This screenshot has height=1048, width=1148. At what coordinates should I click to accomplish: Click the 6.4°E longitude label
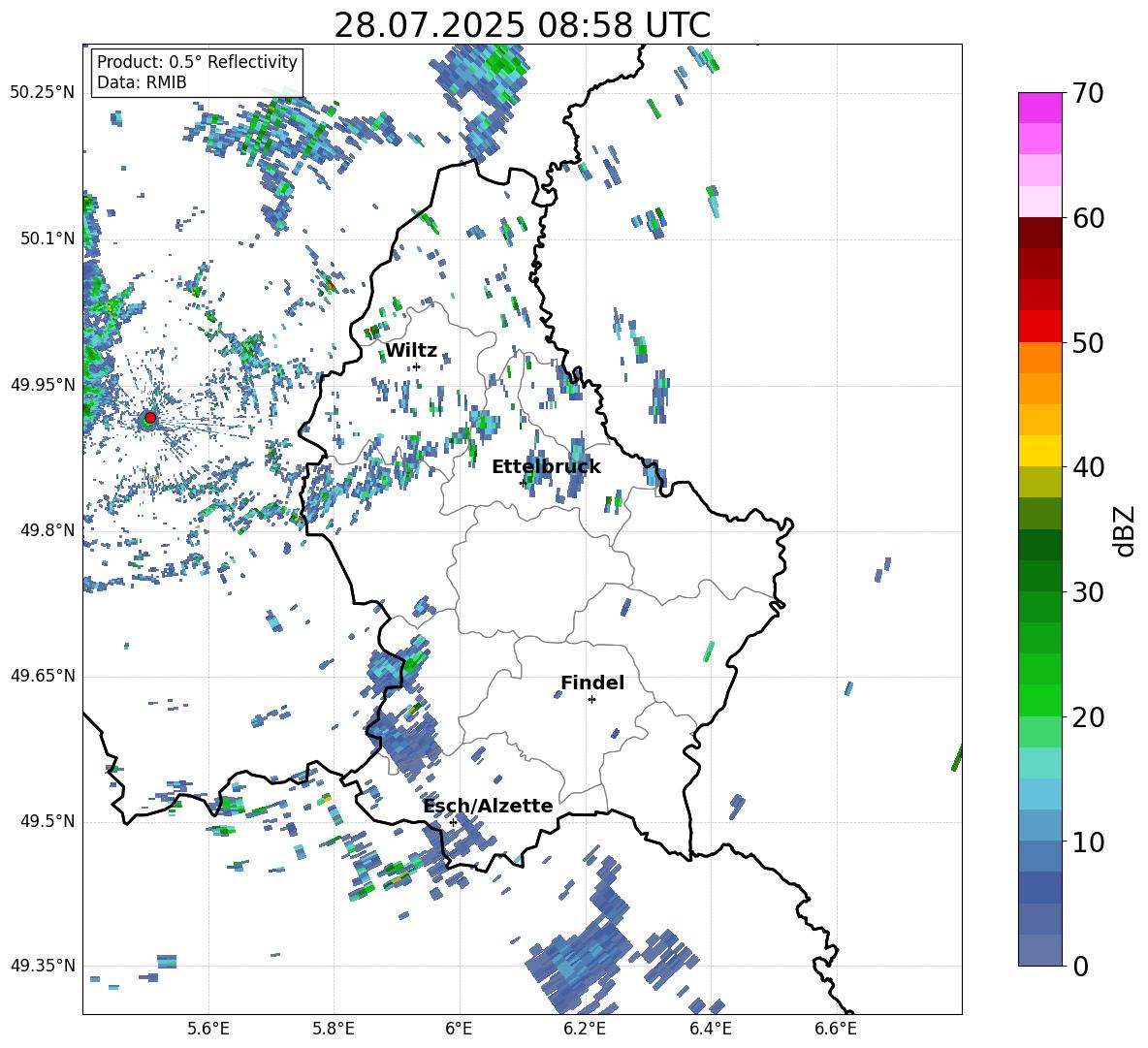point(710,1029)
